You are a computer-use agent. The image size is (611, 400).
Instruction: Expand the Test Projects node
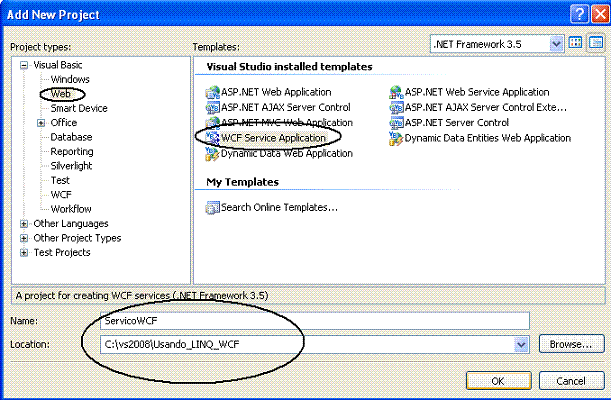coord(24,253)
